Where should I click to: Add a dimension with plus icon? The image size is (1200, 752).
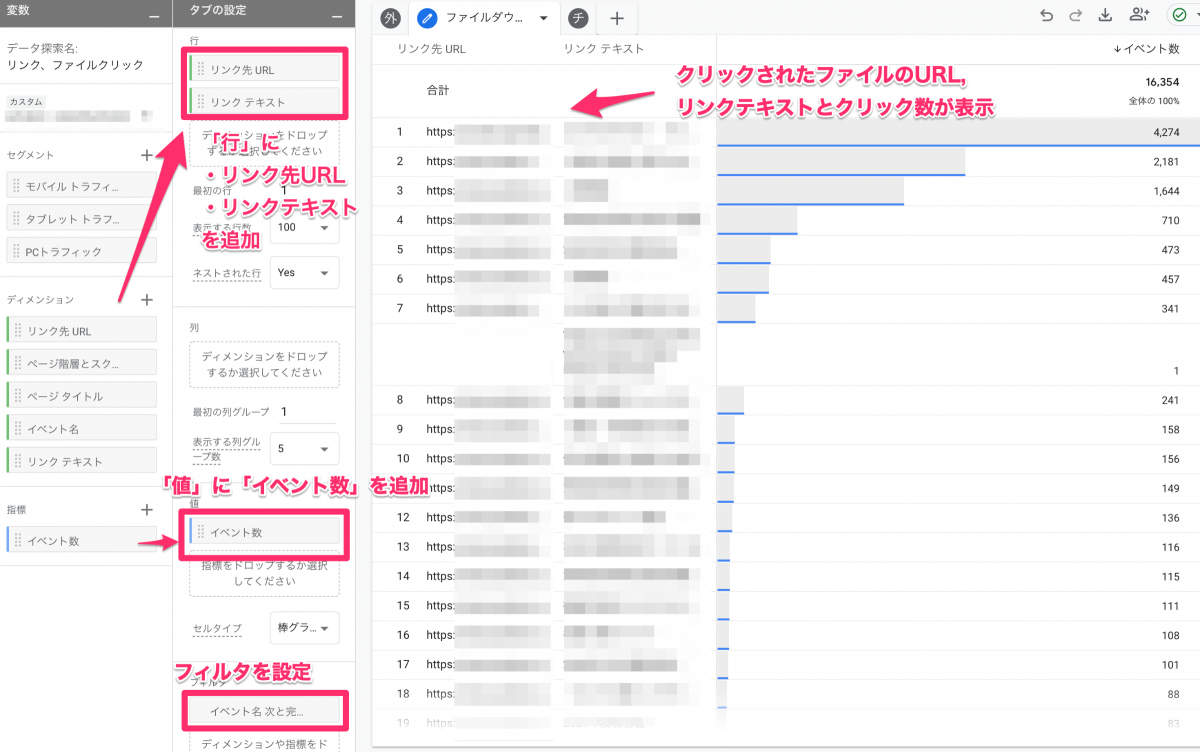point(147,299)
